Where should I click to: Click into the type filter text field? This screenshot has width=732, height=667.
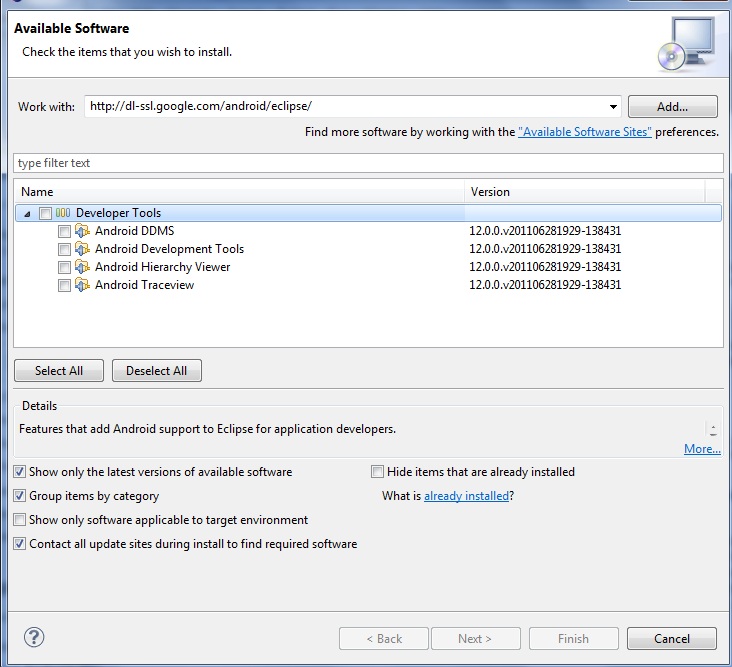point(368,163)
